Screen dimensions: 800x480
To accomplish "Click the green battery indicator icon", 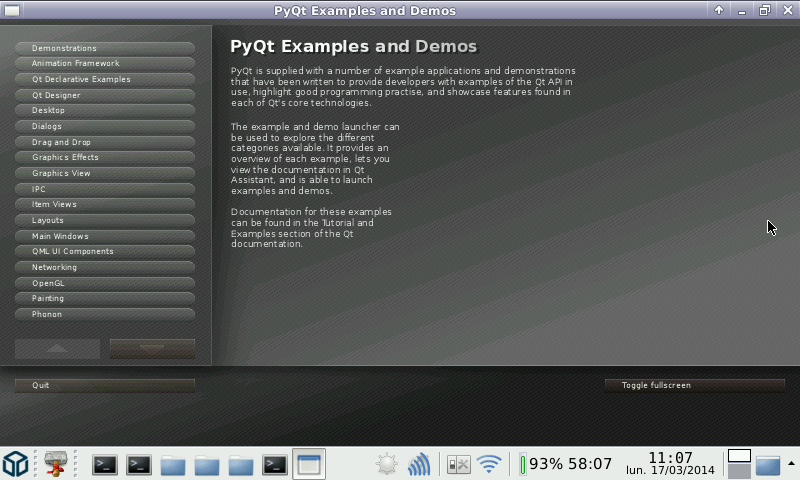I will [x=523, y=464].
